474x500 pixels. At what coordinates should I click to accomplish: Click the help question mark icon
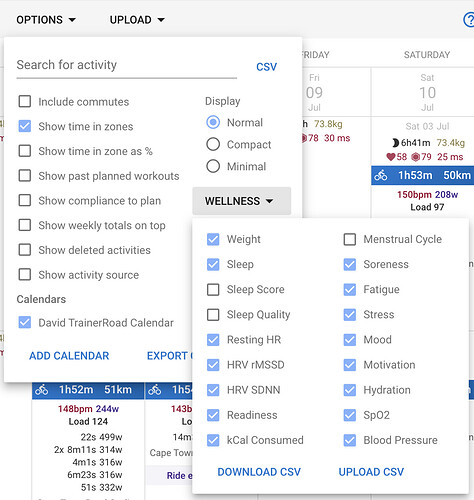coord(469,20)
